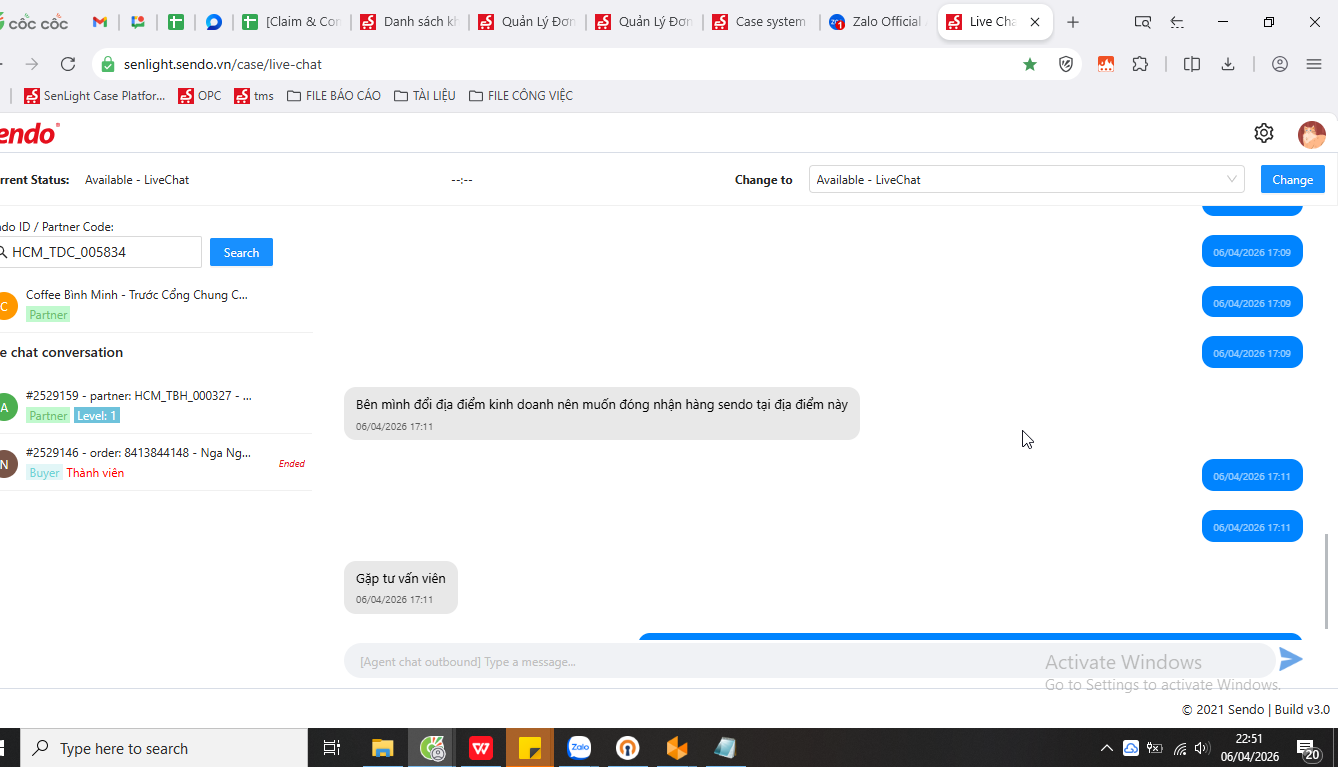Screen dimensions: 1338x767
Task: Show hidden system tray icons
Action: (1106, 748)
